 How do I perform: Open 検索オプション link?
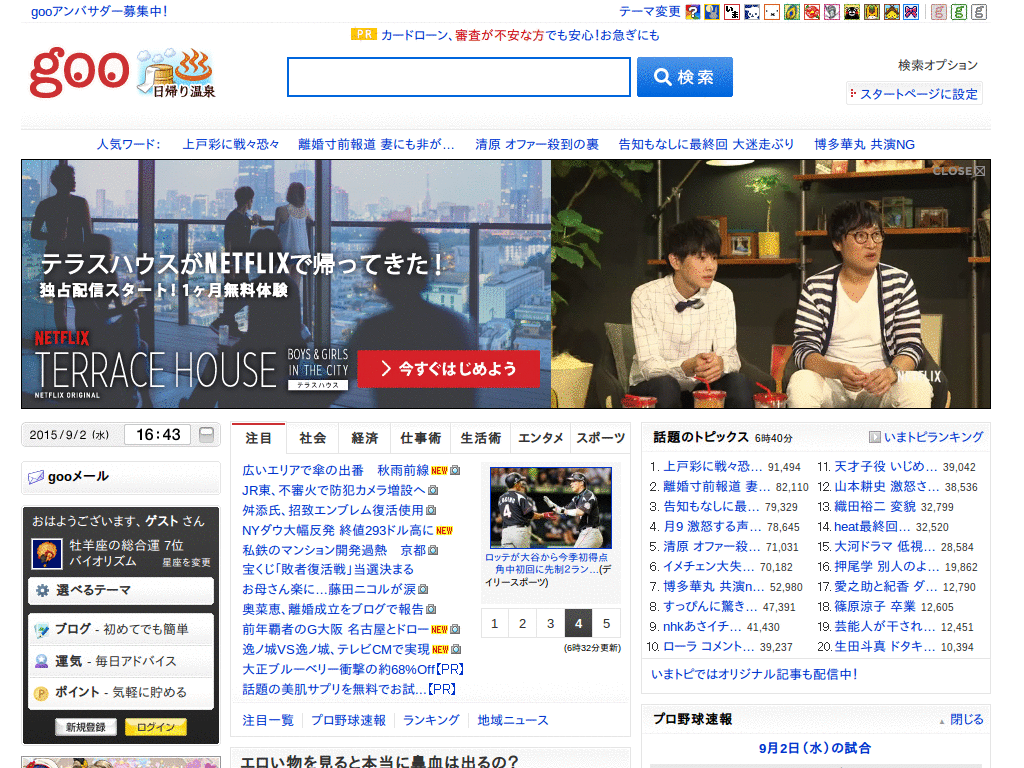pyautogui.click(x=938, y=65)
